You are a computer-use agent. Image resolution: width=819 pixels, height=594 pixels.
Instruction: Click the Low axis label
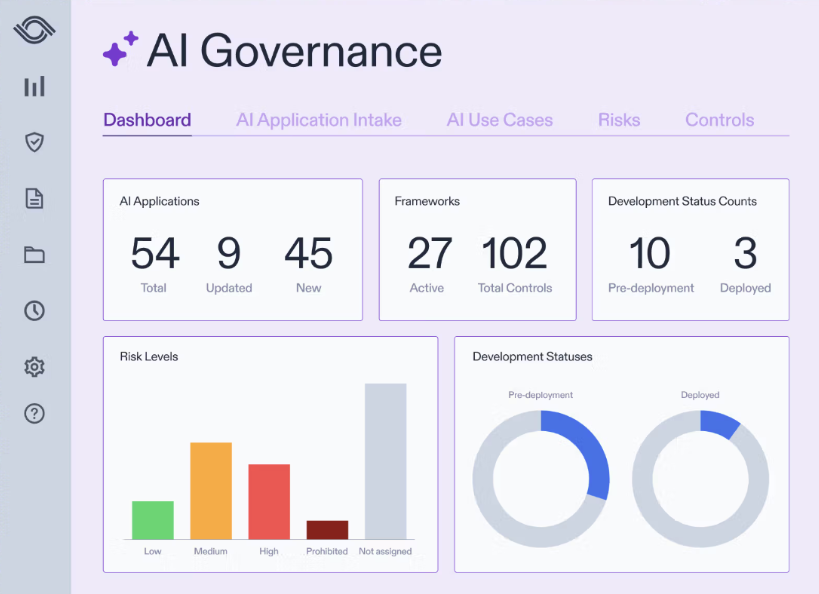click(x=153, y=551)
